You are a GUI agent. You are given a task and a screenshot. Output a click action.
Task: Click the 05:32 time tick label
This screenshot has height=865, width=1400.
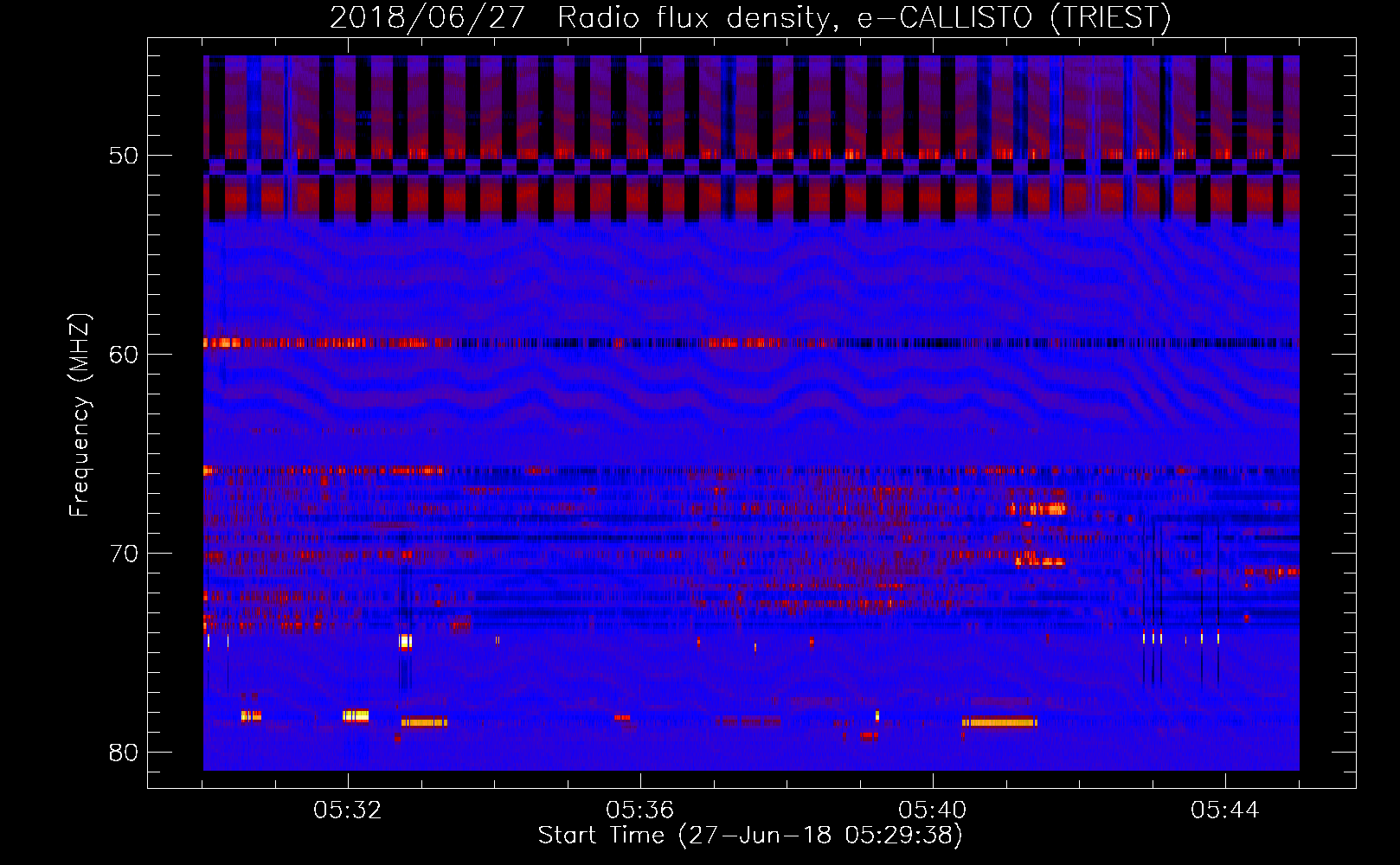[x=348, y=811]
